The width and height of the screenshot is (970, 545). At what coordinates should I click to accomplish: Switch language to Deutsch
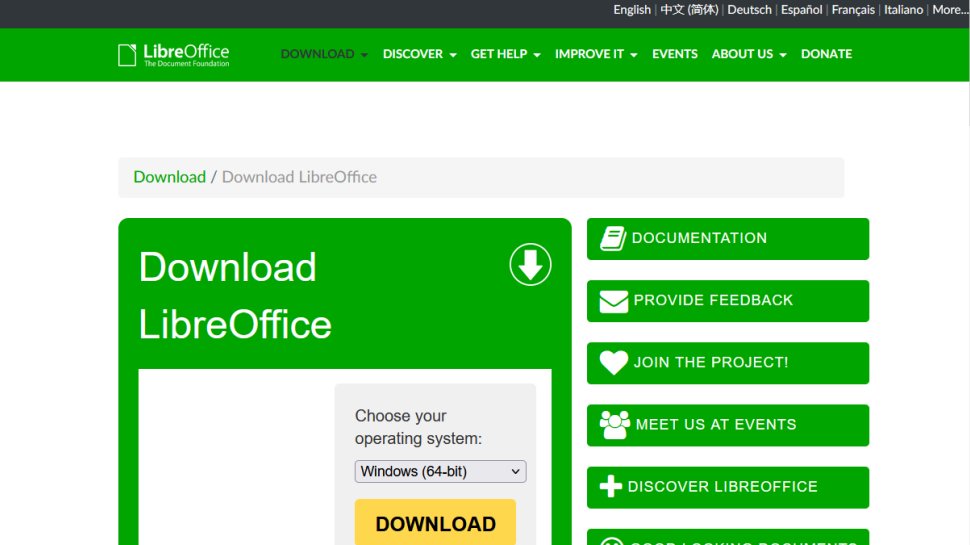pos(749,10)
